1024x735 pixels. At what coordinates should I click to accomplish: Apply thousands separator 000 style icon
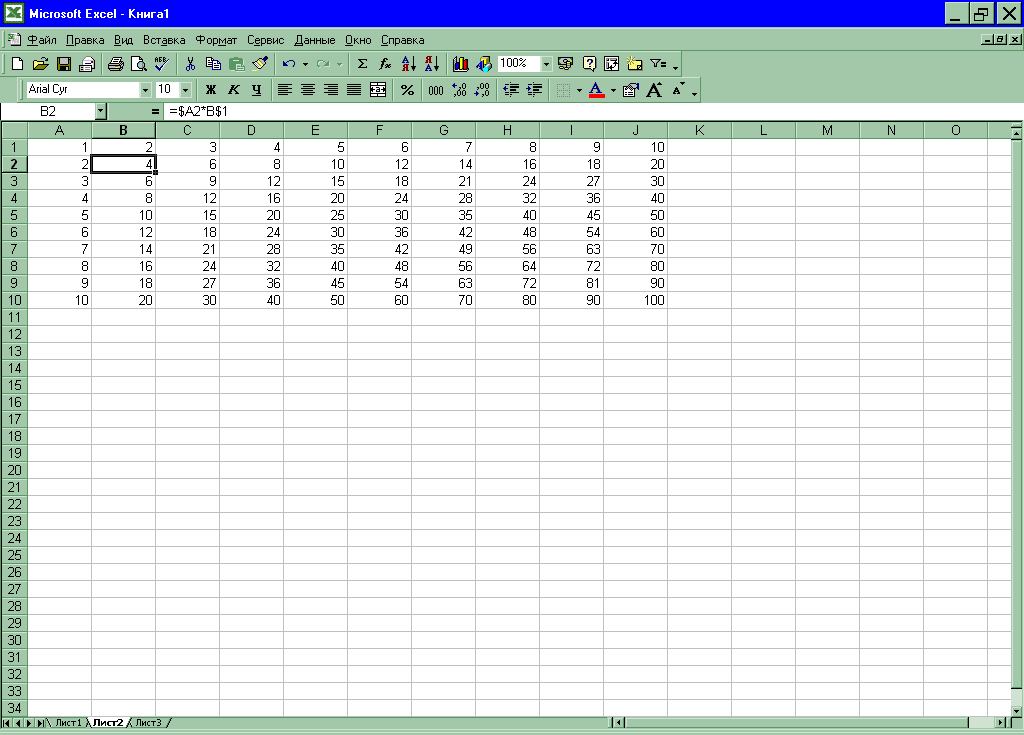436,90
